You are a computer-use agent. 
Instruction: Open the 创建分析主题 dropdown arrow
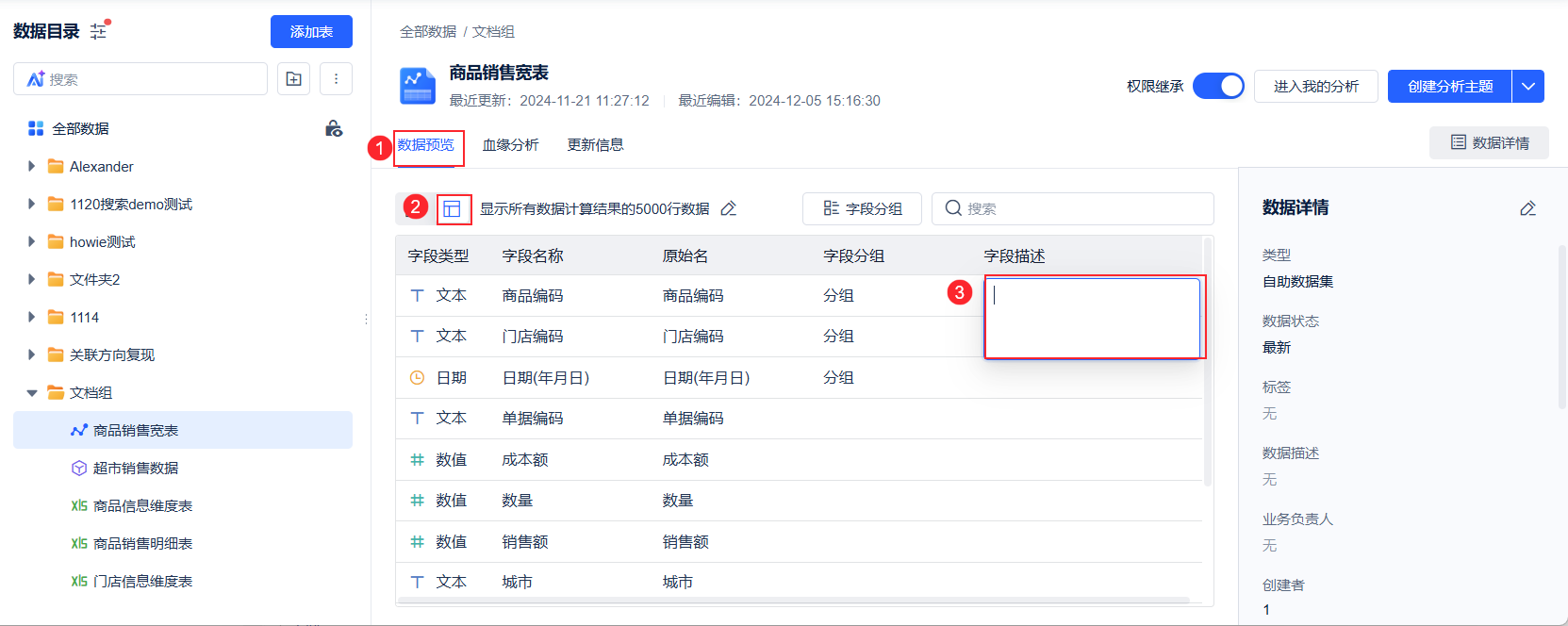click(x=1528, y=86)
